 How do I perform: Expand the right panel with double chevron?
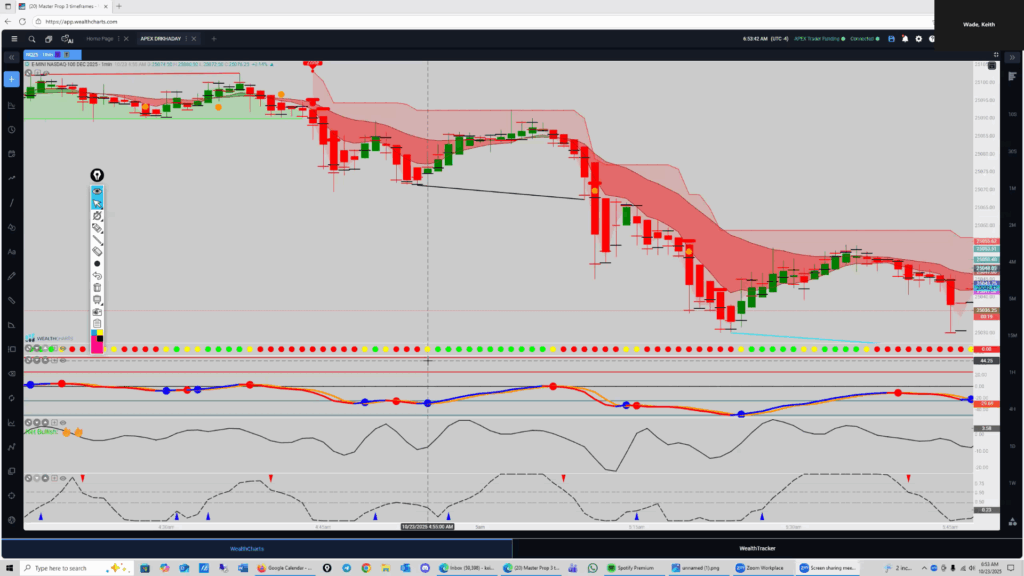[x=1013, y=57]
